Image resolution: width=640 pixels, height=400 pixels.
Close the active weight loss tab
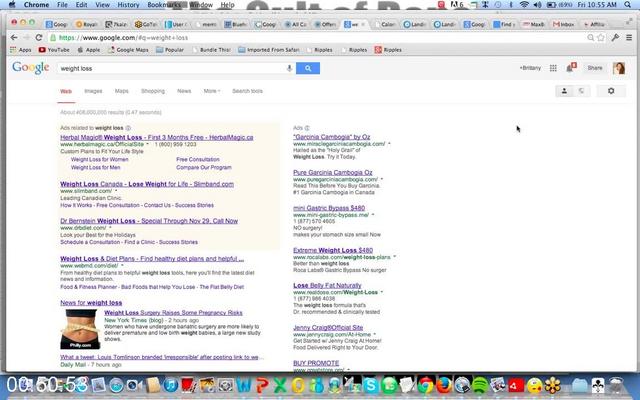(363, 24)
